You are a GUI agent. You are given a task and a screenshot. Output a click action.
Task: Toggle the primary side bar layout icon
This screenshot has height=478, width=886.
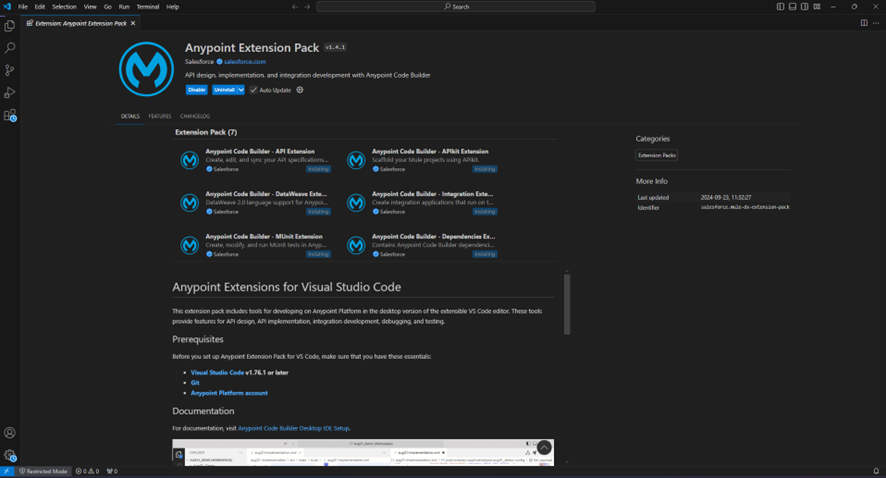click(780, 7)
